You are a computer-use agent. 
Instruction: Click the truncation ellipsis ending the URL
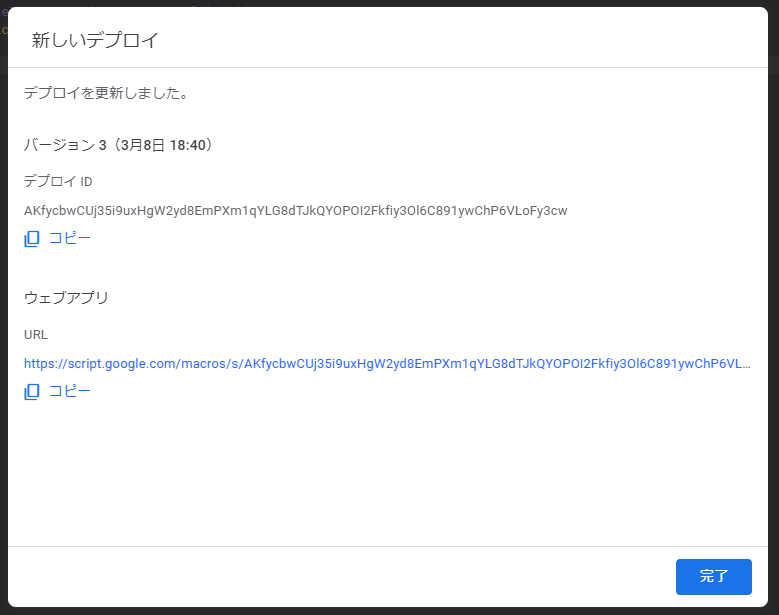[746, 366]
